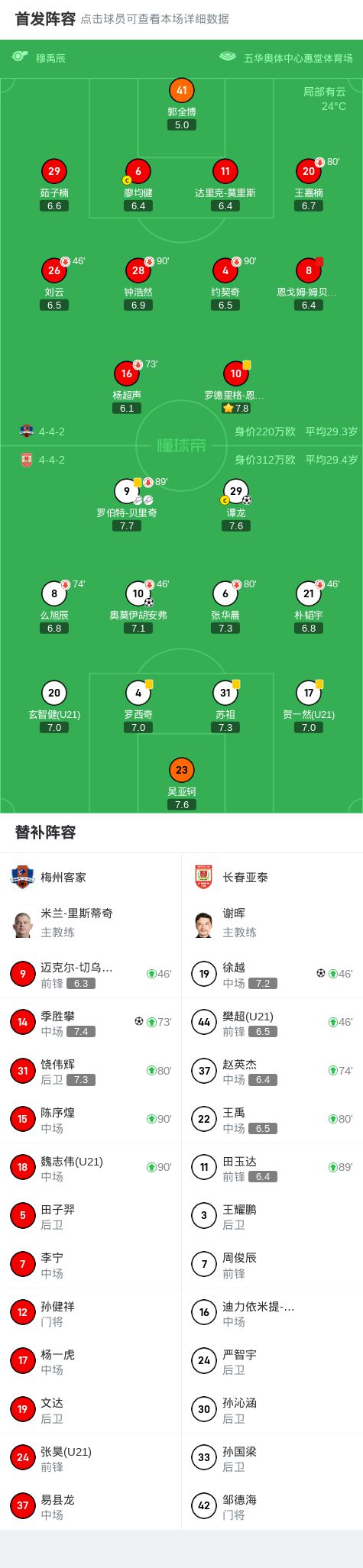Select substitute 徐越 row
Screen dimensions: 363x1568
coord(272,974)
